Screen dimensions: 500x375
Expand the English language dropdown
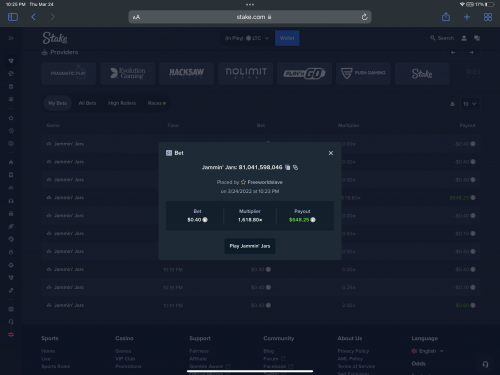(x=428, y=351)
